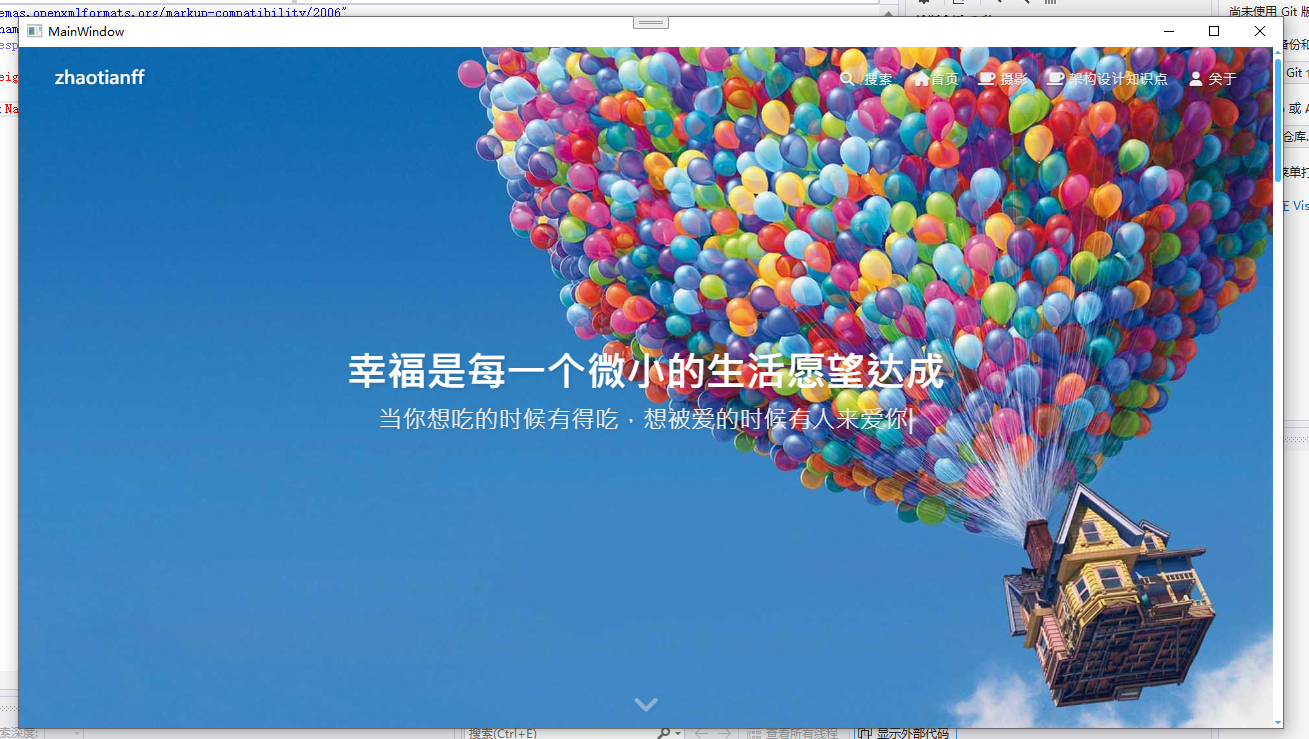1309x739 pixels.
Task: Click the subtitle 当你想吃的时候有得吃
Action: [x=498, y=418]
